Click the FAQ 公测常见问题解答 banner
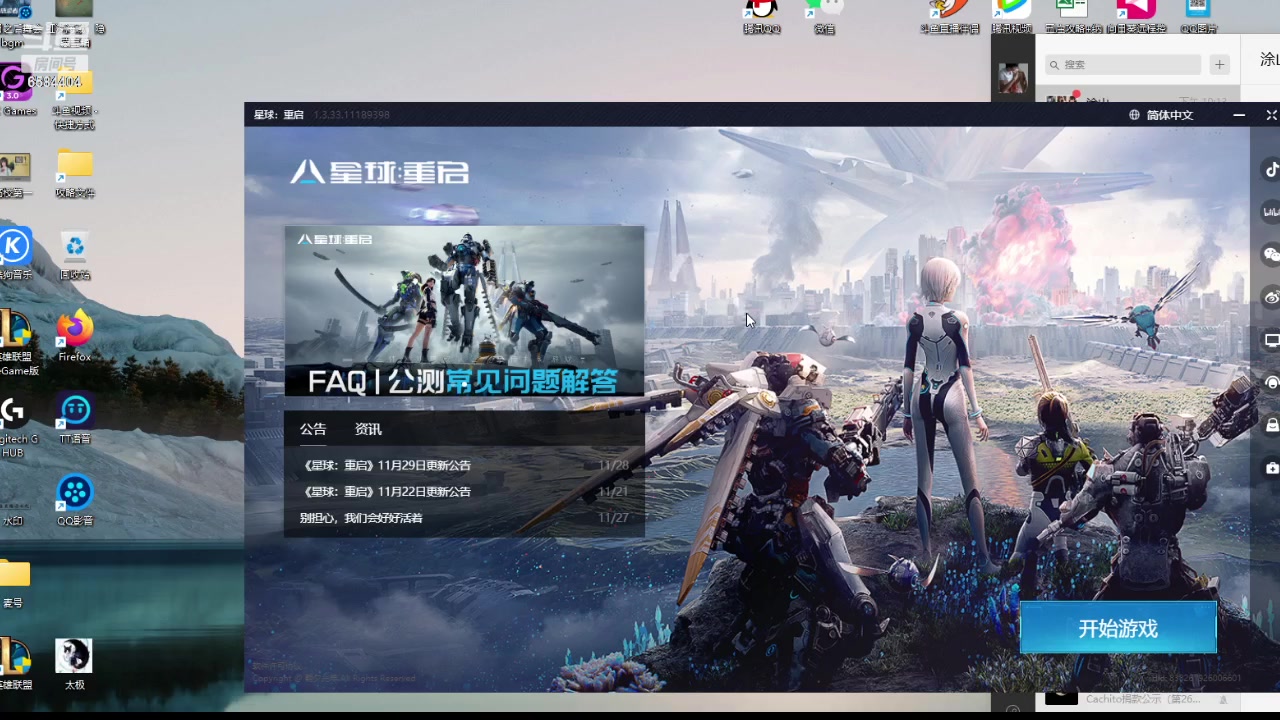This screenshot has height=720, width=1280. pos(464,311)
